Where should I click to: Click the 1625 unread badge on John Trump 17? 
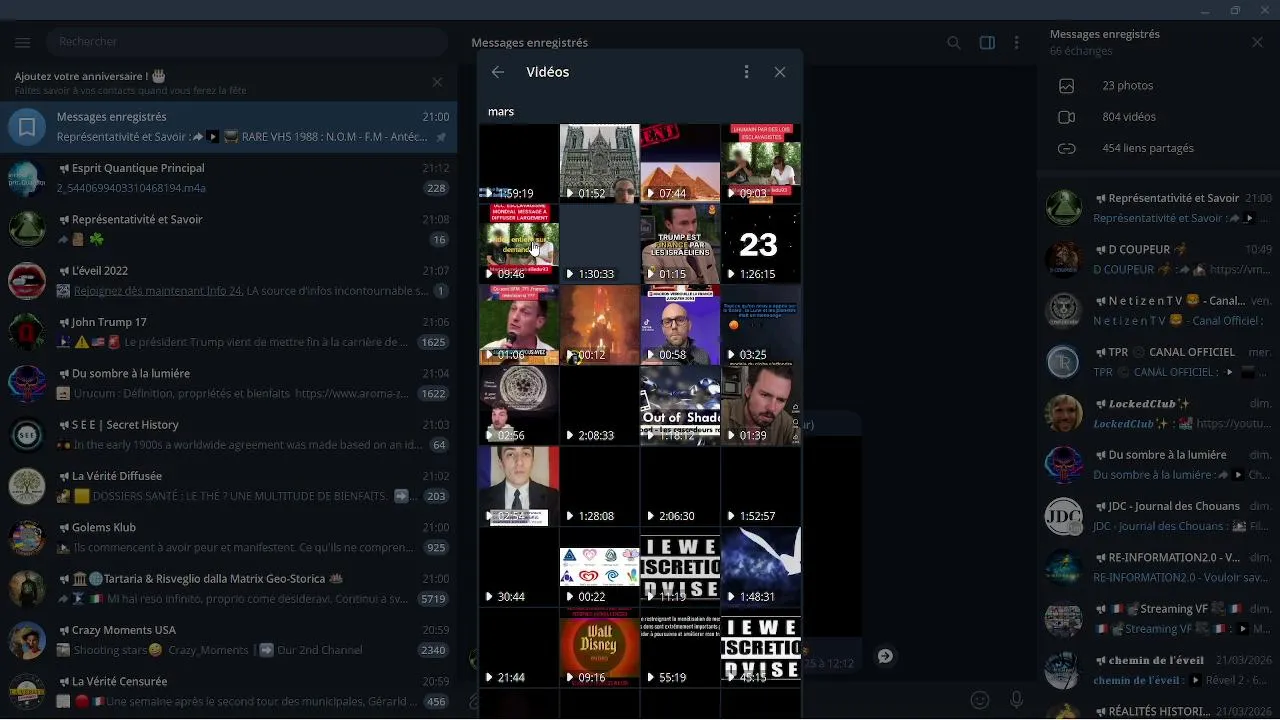(x=434, y=342)
